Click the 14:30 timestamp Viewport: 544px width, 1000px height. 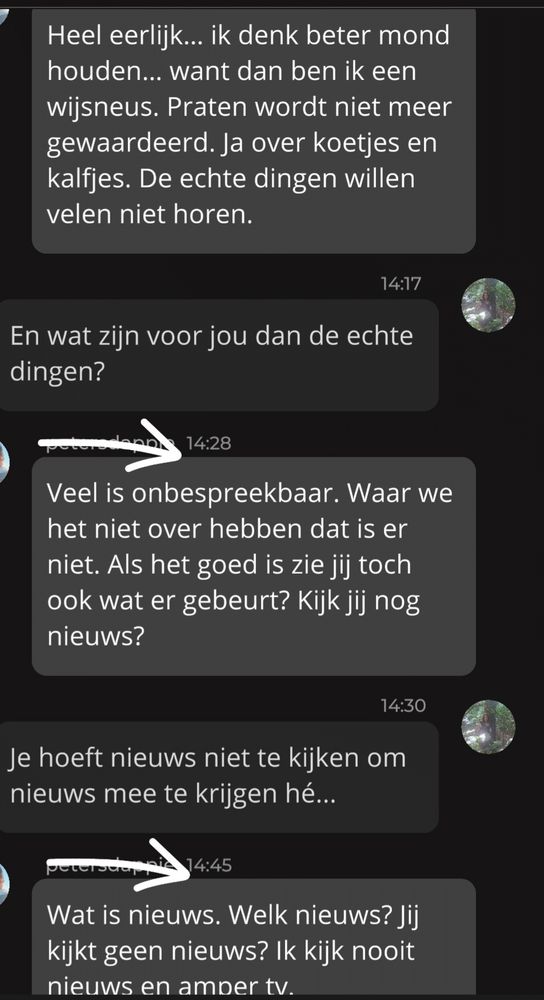point(403,705)
